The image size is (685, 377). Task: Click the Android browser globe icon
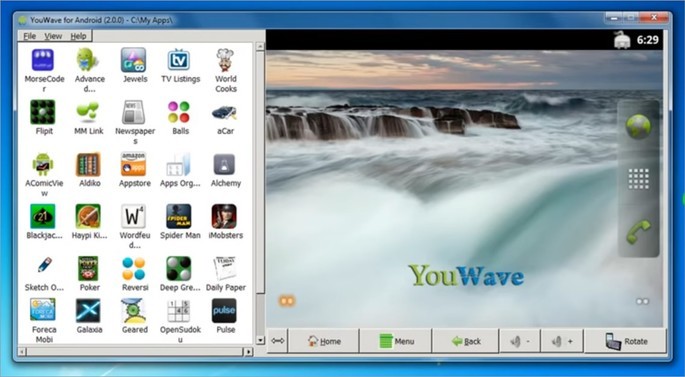638,126
